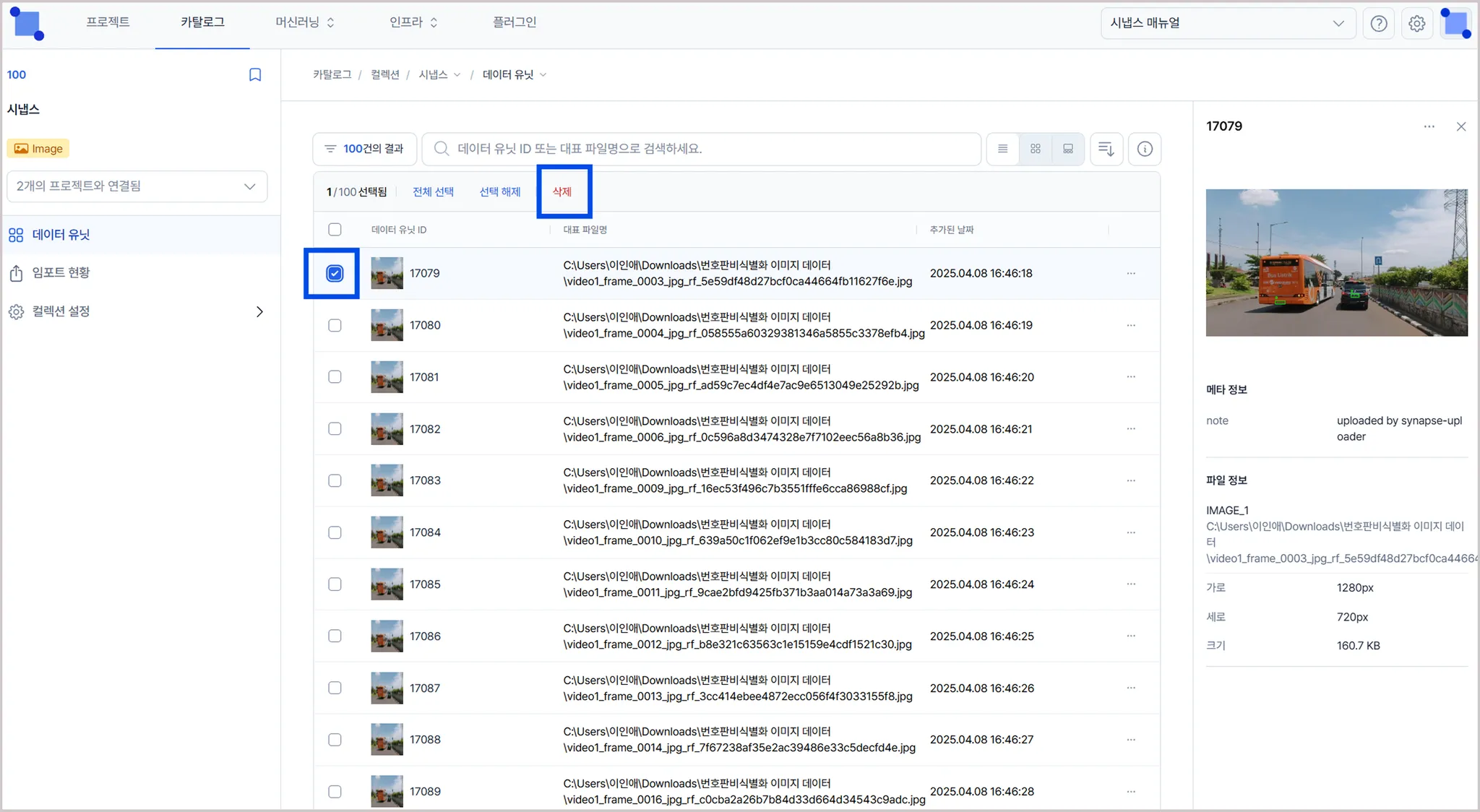
Task: Switch to list view icon
Action: (1003, 149)
